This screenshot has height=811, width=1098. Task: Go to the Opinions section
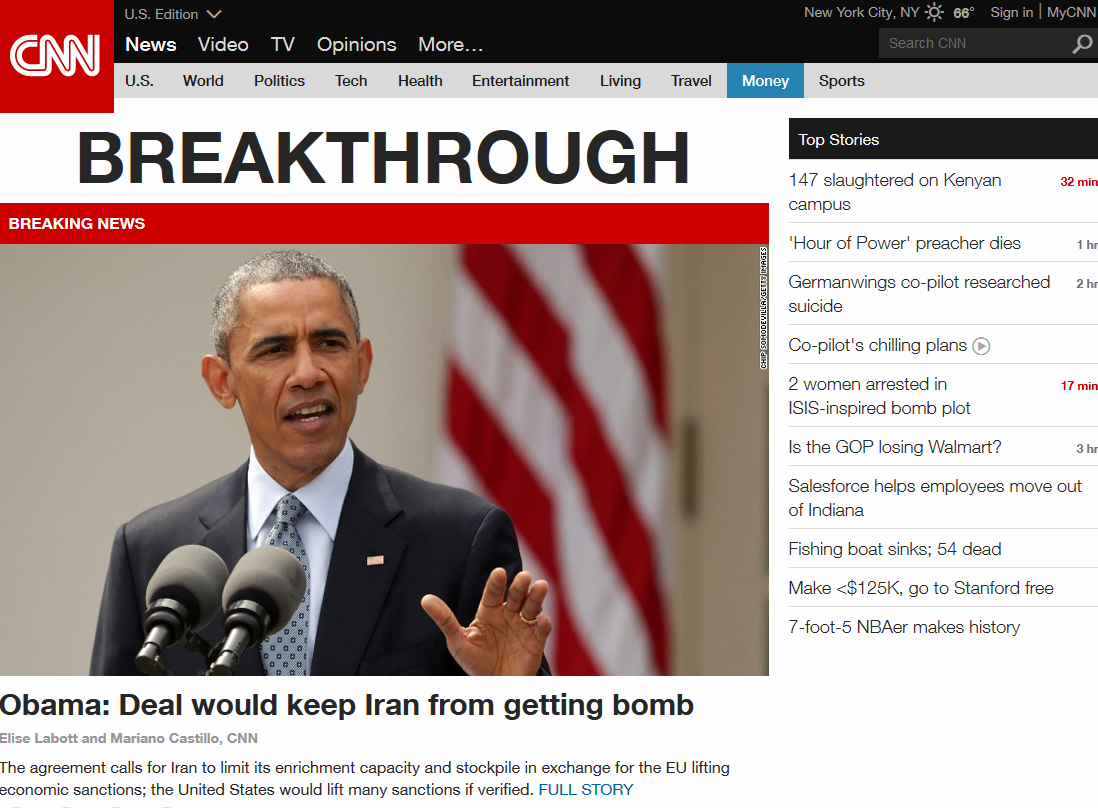pos(356,45)
